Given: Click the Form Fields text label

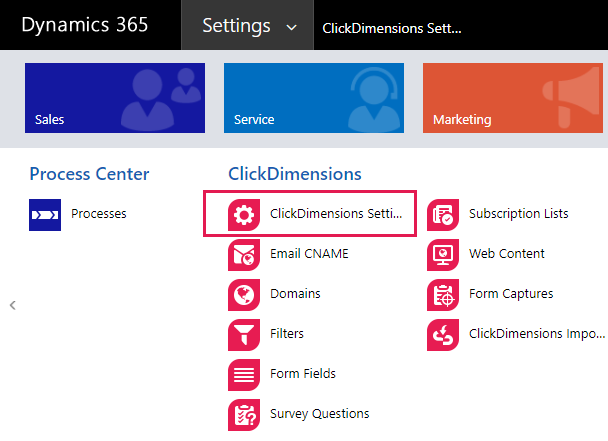Looking at the screenshot, I should (x=302, y=374).
